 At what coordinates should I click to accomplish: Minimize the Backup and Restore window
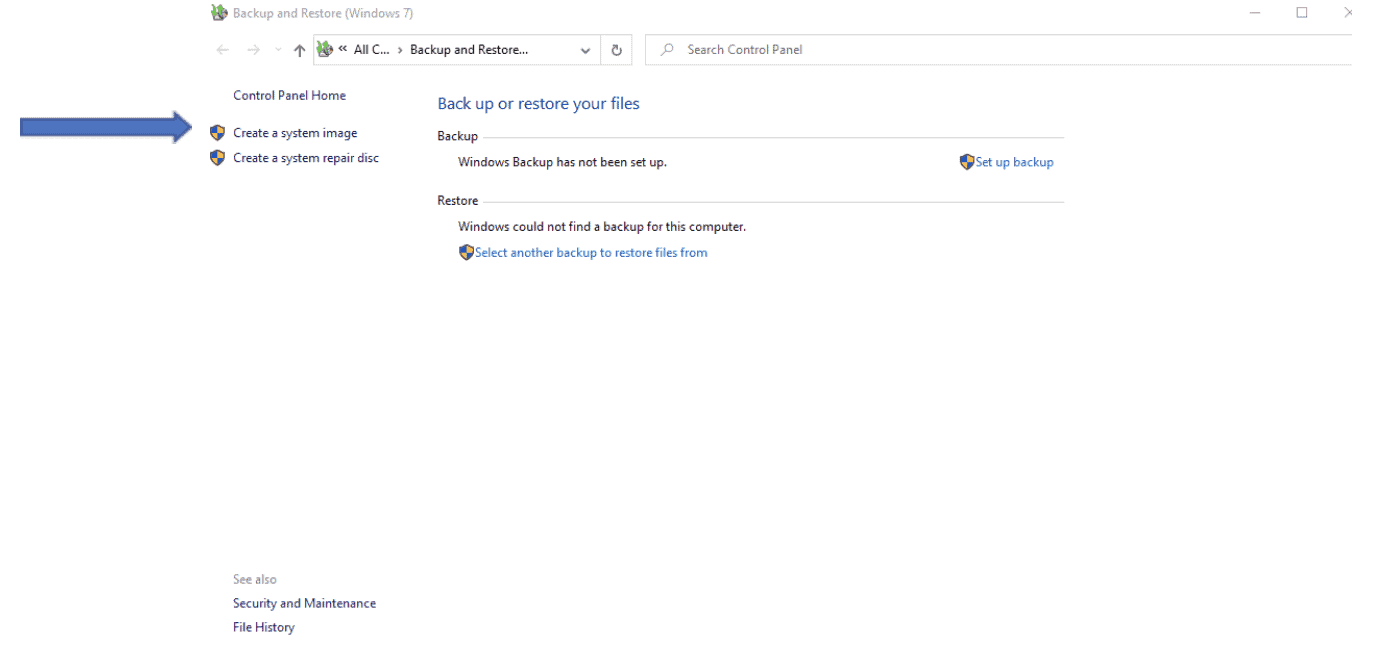click(x=1255, y=13)
